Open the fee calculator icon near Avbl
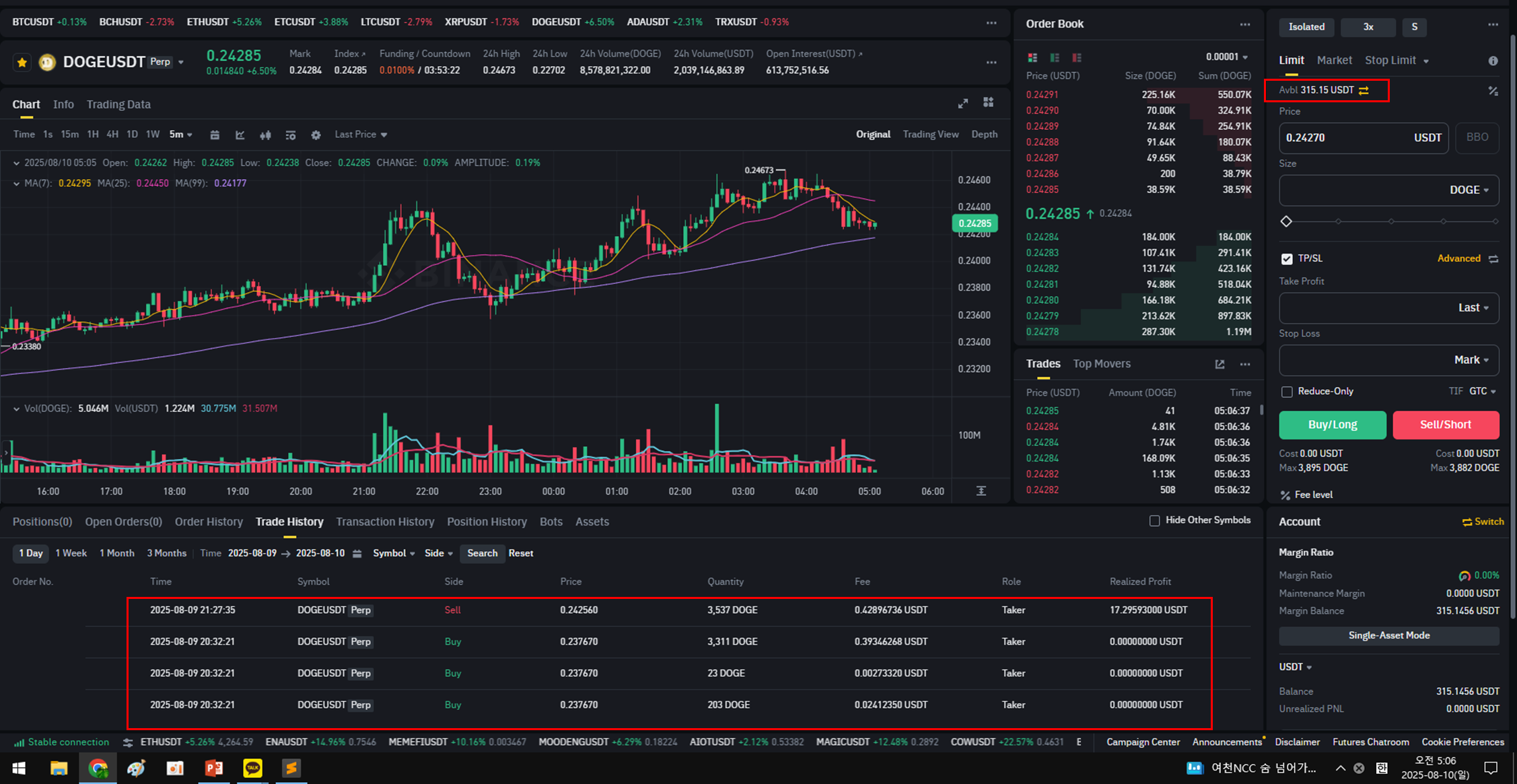 click(x=1493, y=91)
